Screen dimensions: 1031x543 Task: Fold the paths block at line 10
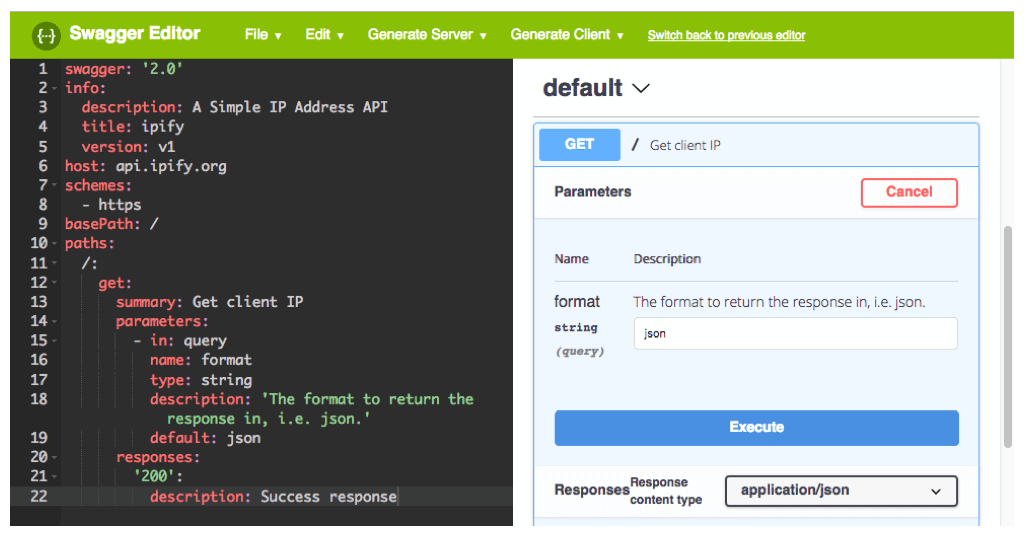click(x=54, y=244)
